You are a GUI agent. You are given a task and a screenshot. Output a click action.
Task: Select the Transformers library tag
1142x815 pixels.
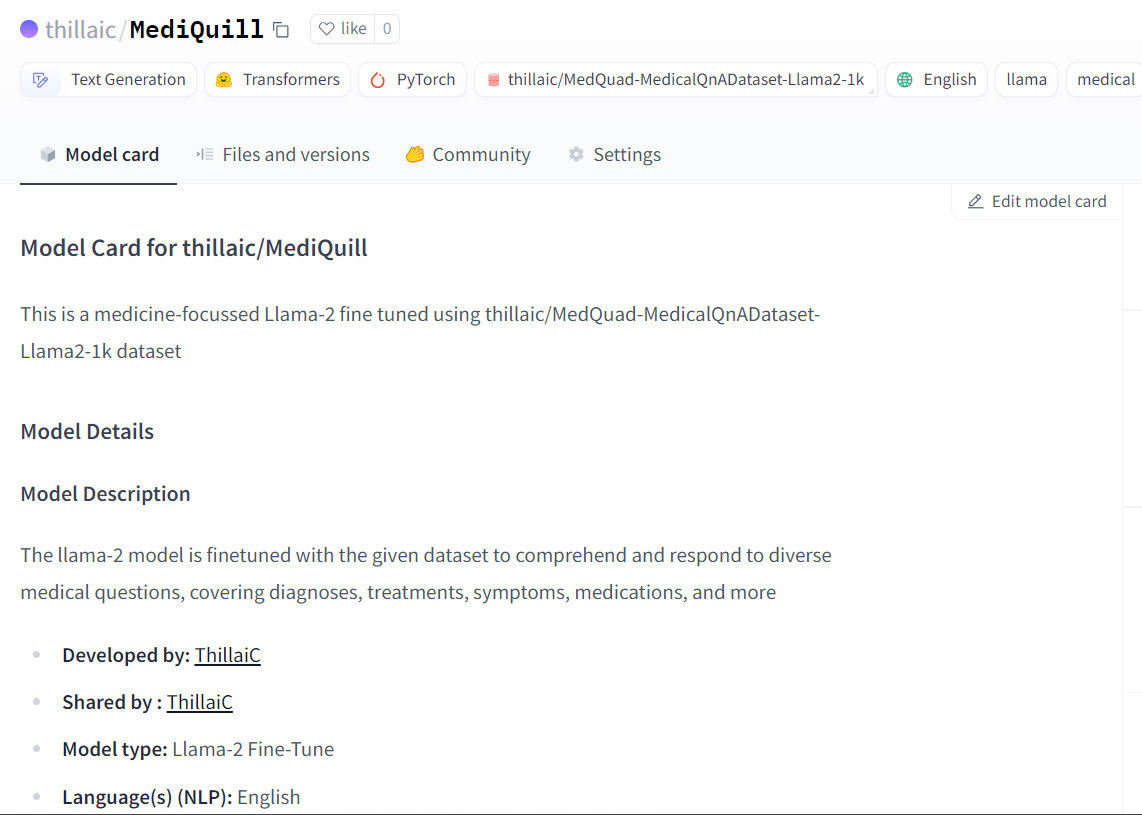point(277,79)
